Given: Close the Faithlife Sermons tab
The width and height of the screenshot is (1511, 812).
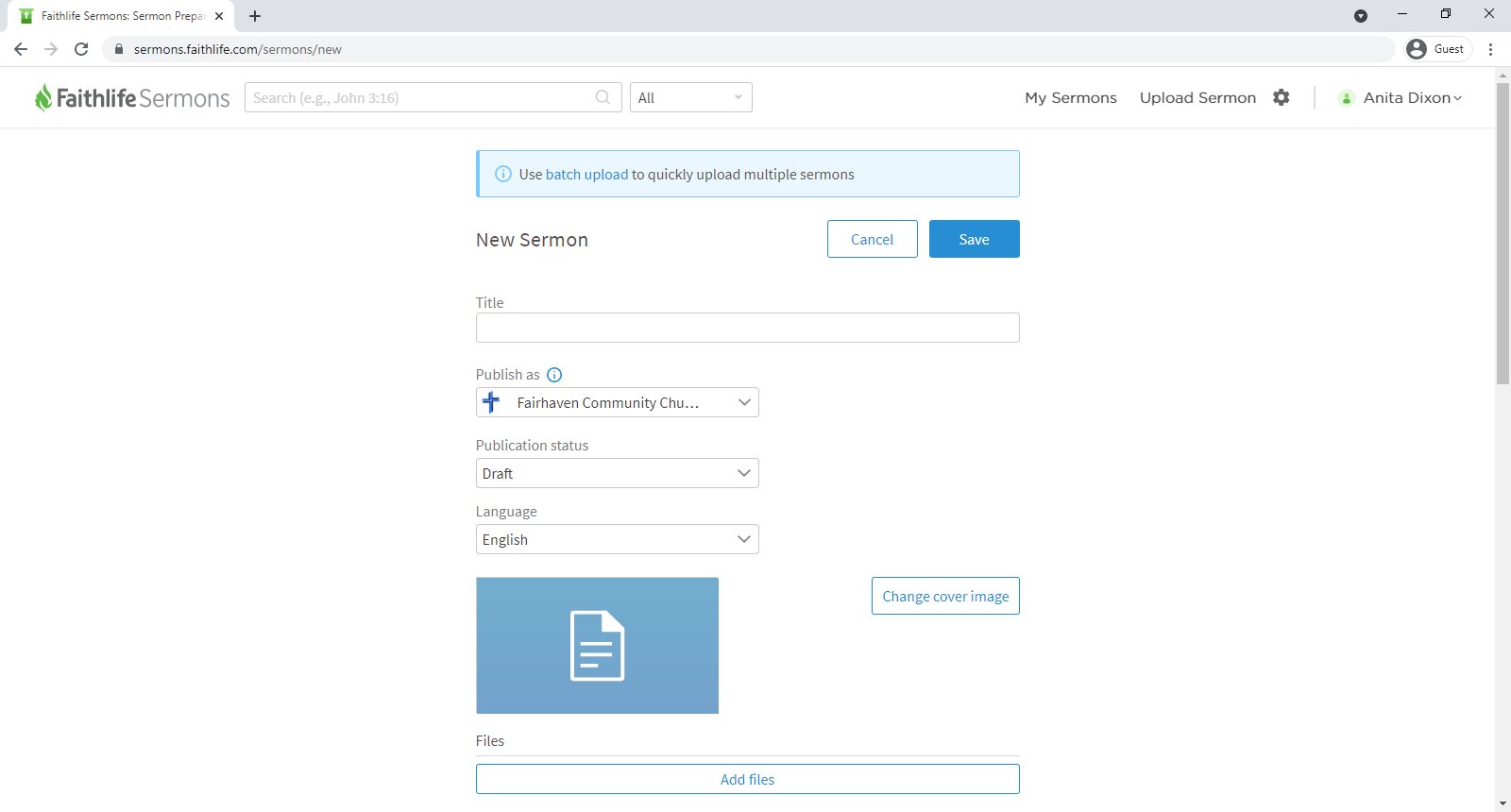Looking at the screenshot, I should [219, 16].
